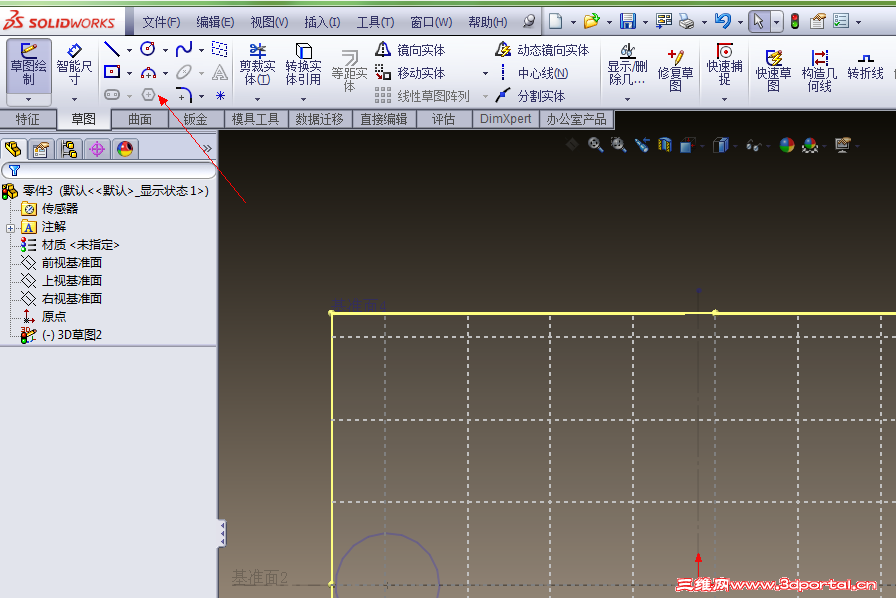This screenshot has width=896, height=598.
Task: Click the Edit Appearance color ball icon
Action: pos(787,145)
